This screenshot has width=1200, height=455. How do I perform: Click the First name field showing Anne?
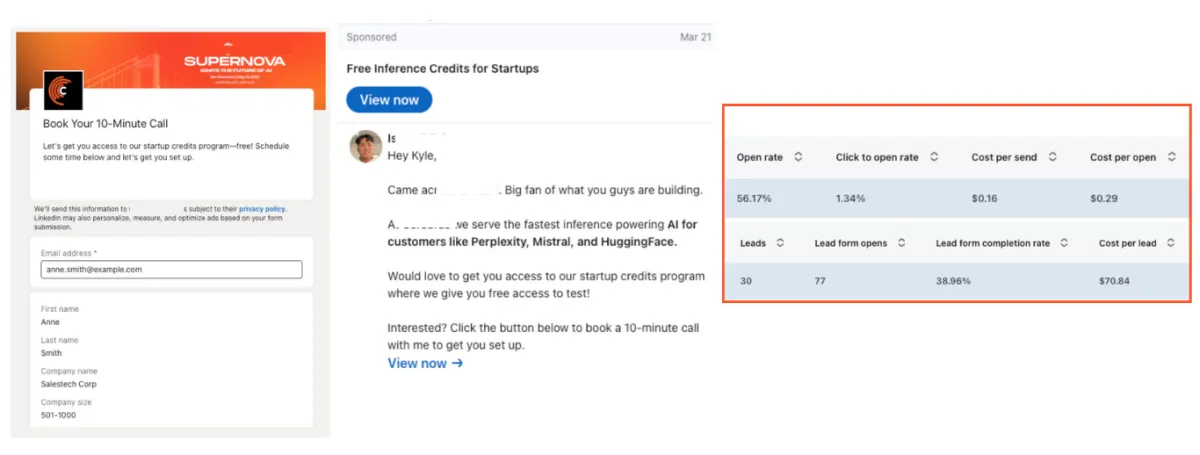click(51, 322)
